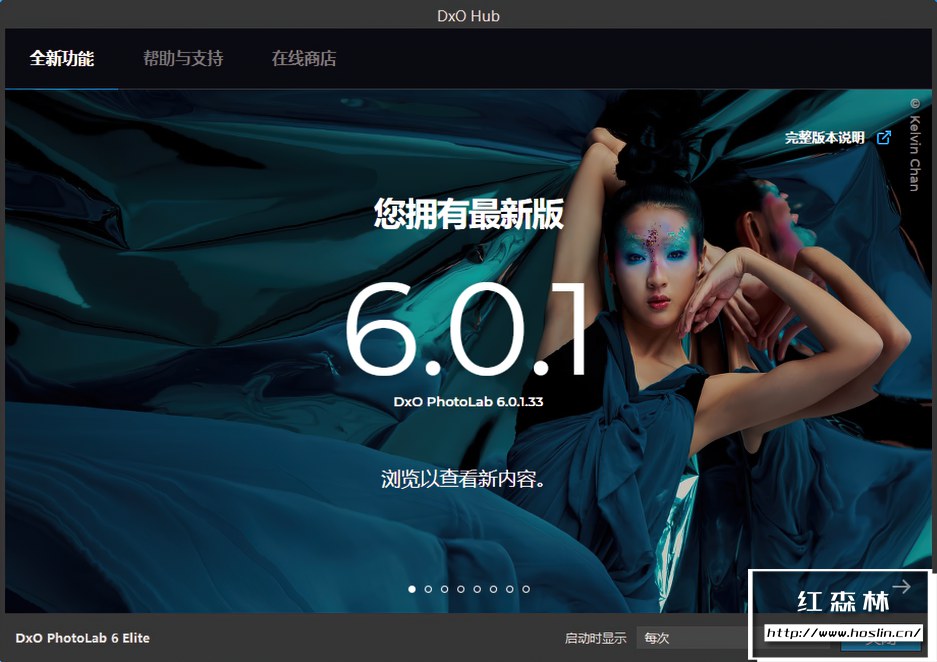This screenshot has width=937, height=662.
Task: Open the 帮助与支持 tab
Action: [183, 59]
